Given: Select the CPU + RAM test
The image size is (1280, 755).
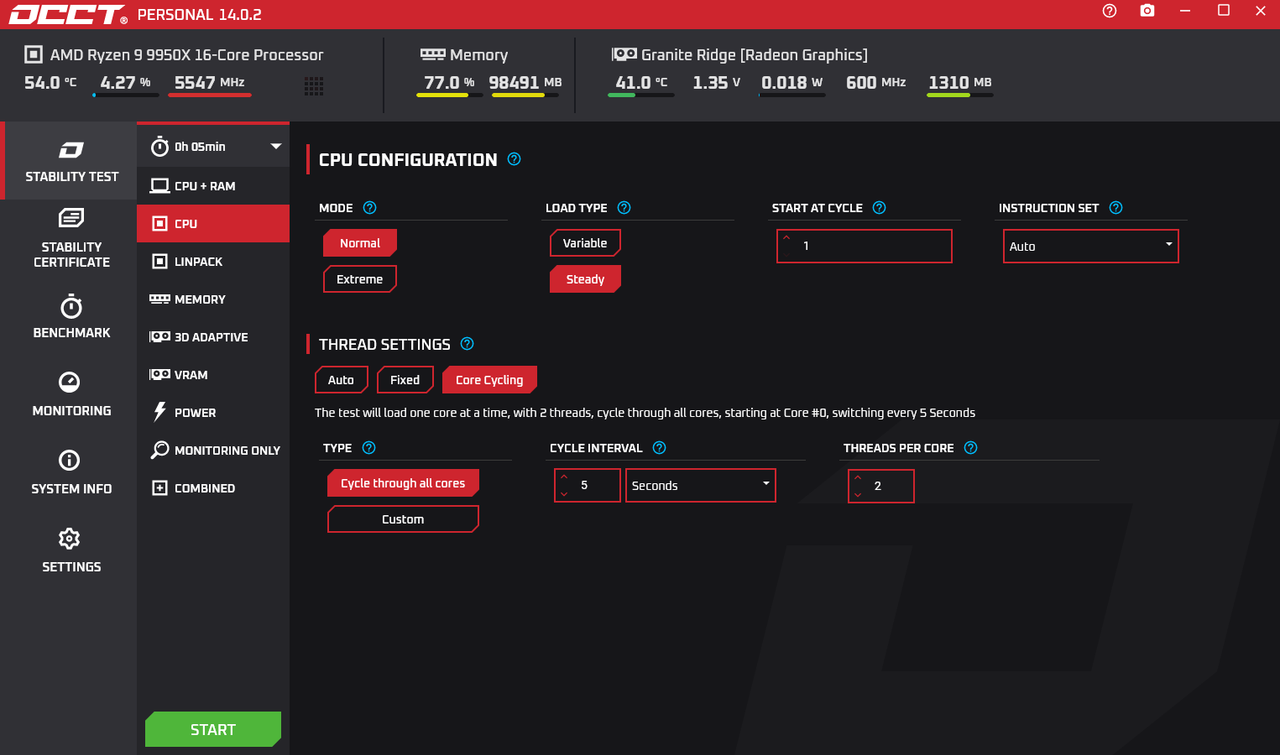Looking at the screenshot, I should coord(213,186).
